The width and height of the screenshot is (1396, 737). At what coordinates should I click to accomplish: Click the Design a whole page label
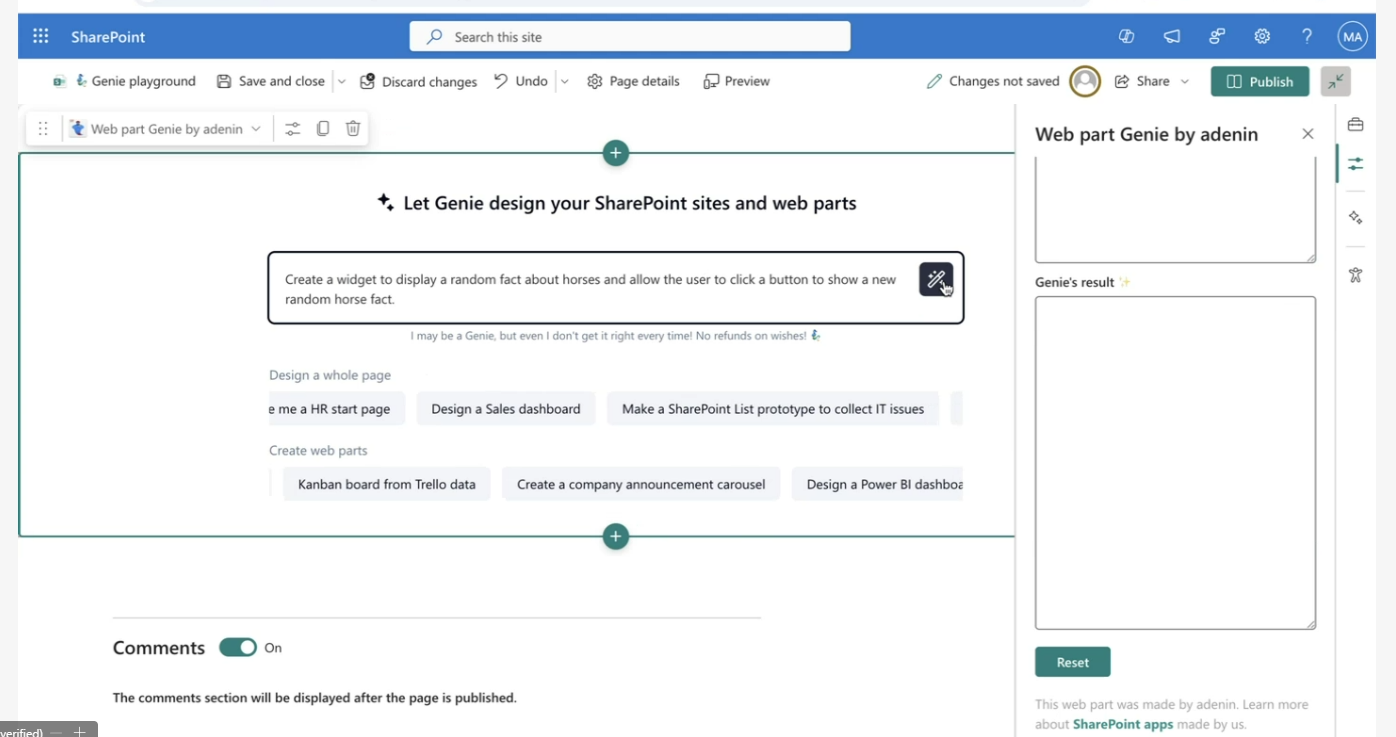coord(330,375)
